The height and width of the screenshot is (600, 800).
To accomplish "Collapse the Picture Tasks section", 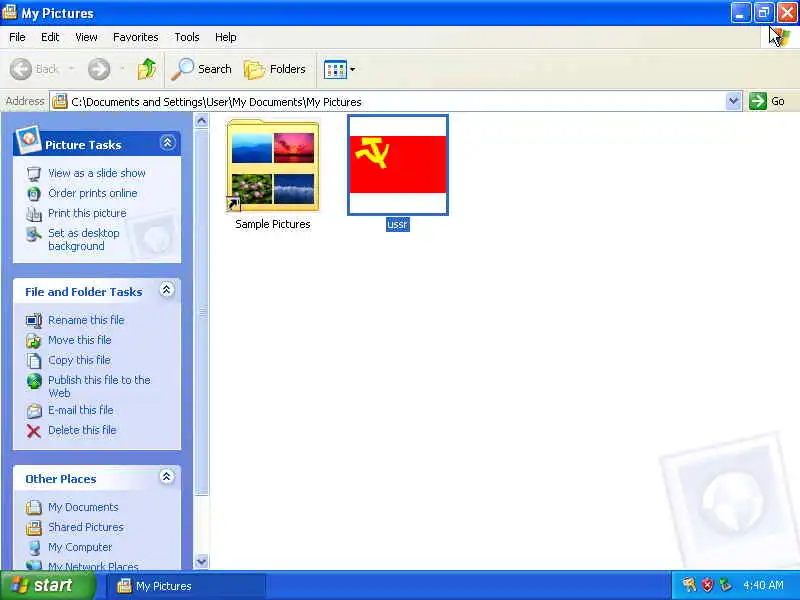I will coord(167,143).
